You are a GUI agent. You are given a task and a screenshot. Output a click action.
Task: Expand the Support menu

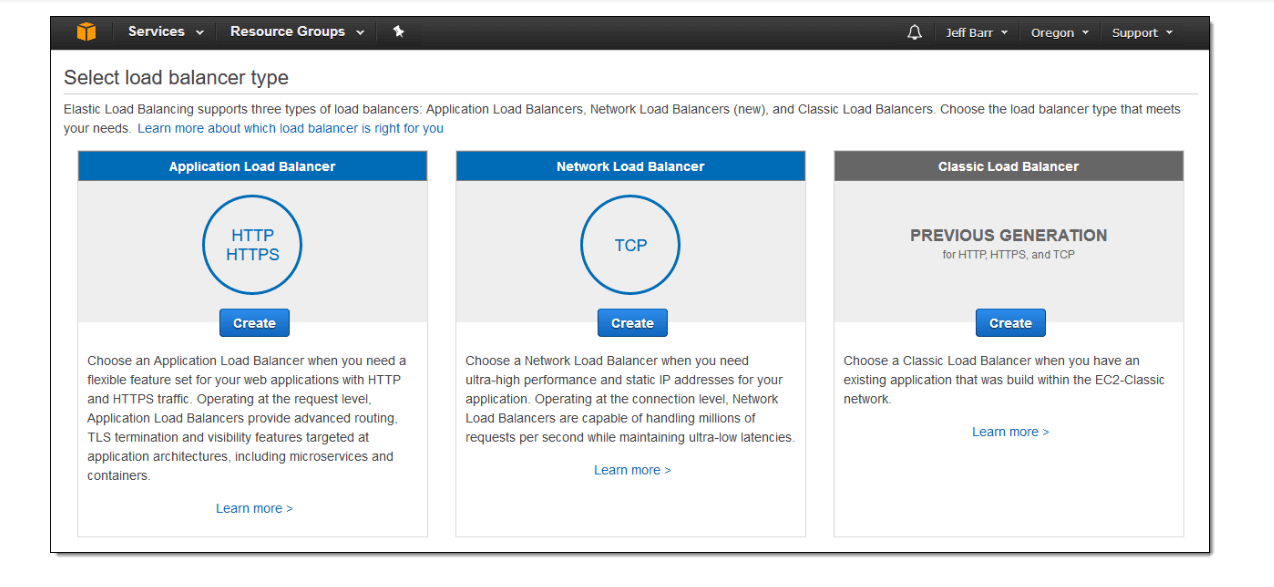(1142, 33)
